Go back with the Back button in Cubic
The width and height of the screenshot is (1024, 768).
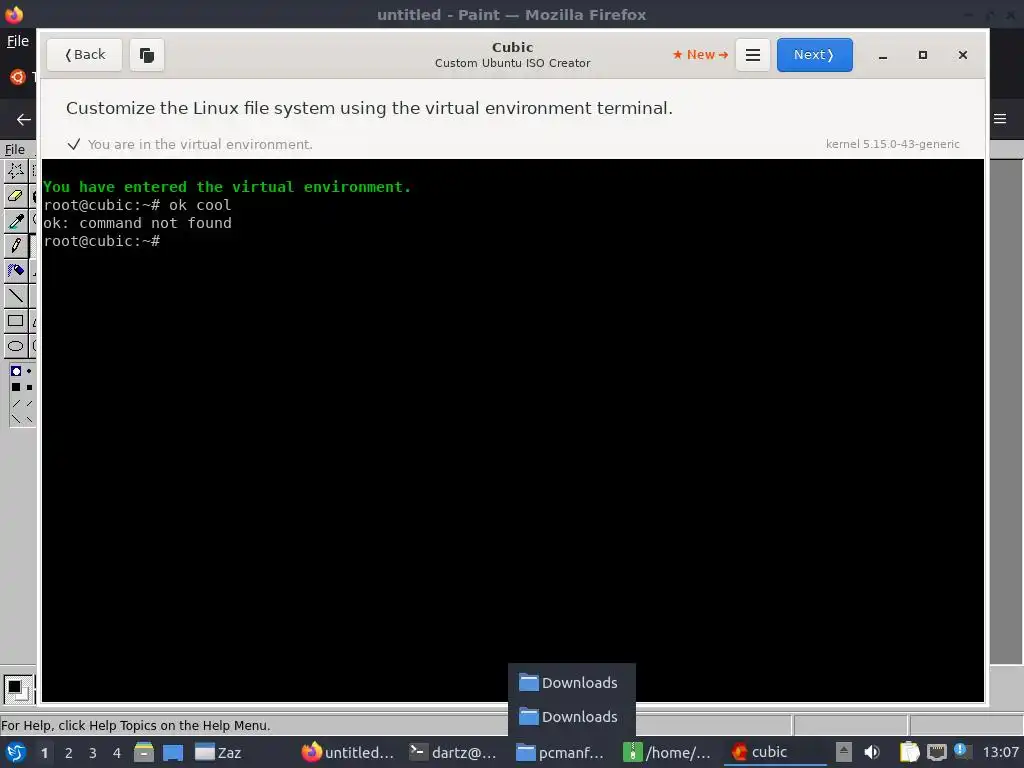[x=84, y=55]
